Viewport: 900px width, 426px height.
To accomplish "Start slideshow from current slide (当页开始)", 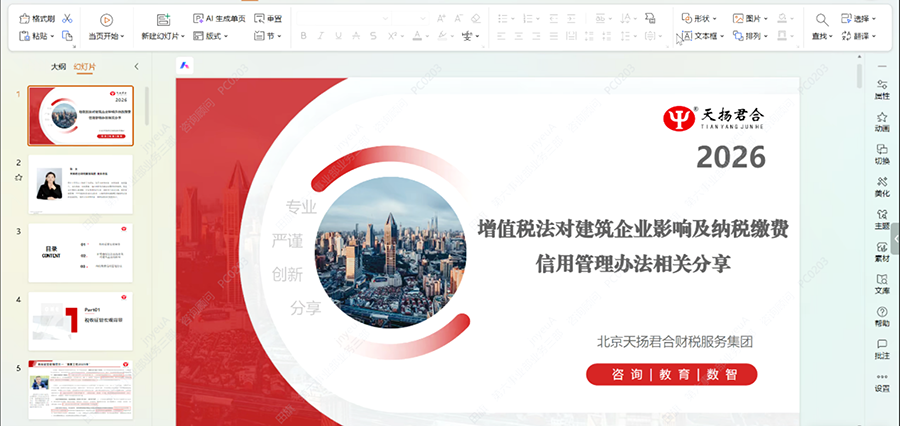I will [106, 19].
